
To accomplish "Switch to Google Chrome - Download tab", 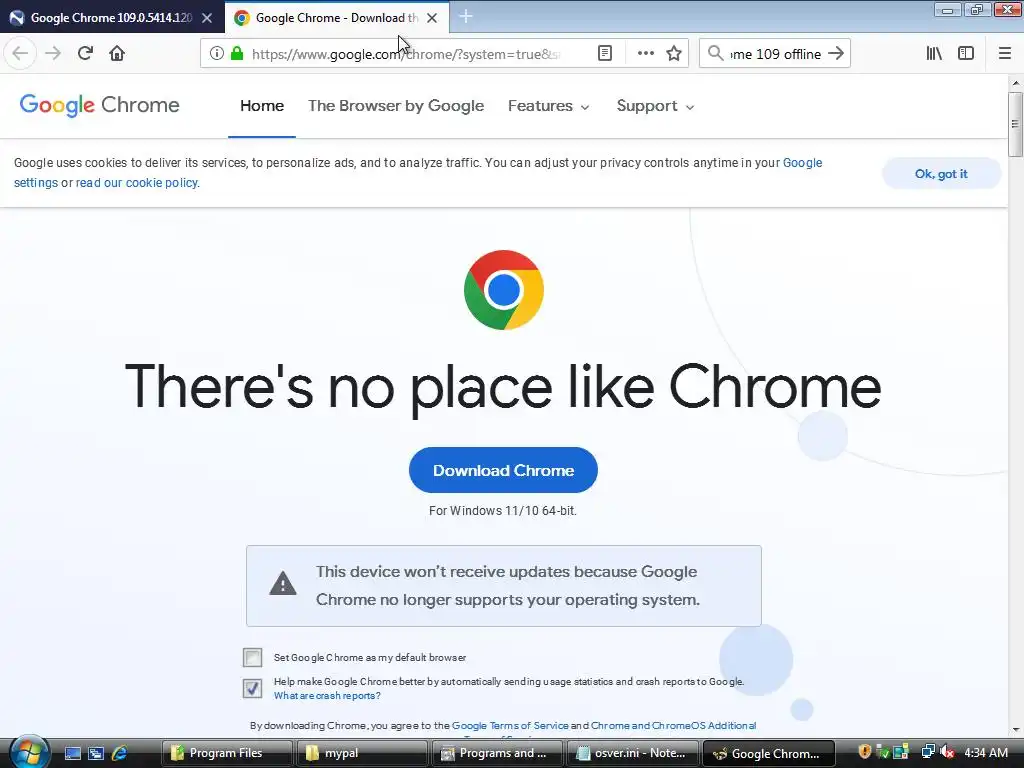I will click(x=336, y=18).
